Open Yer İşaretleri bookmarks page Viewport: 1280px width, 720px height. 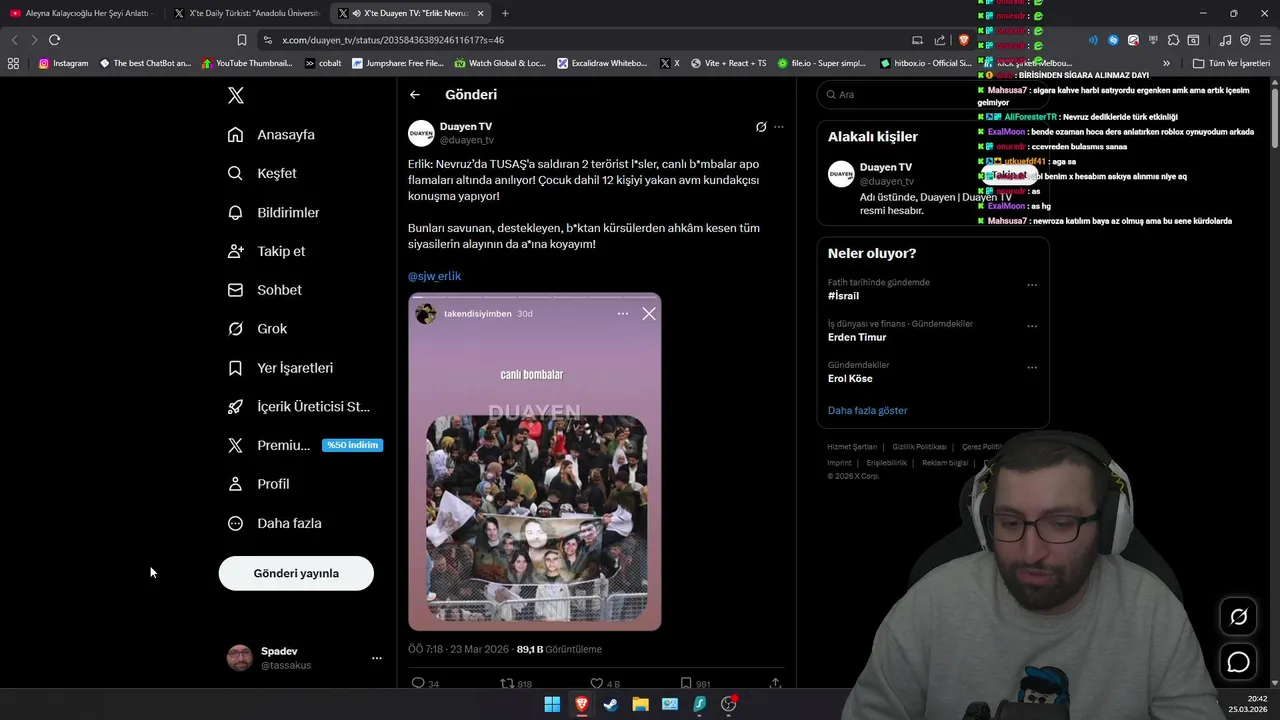point(281,368)
